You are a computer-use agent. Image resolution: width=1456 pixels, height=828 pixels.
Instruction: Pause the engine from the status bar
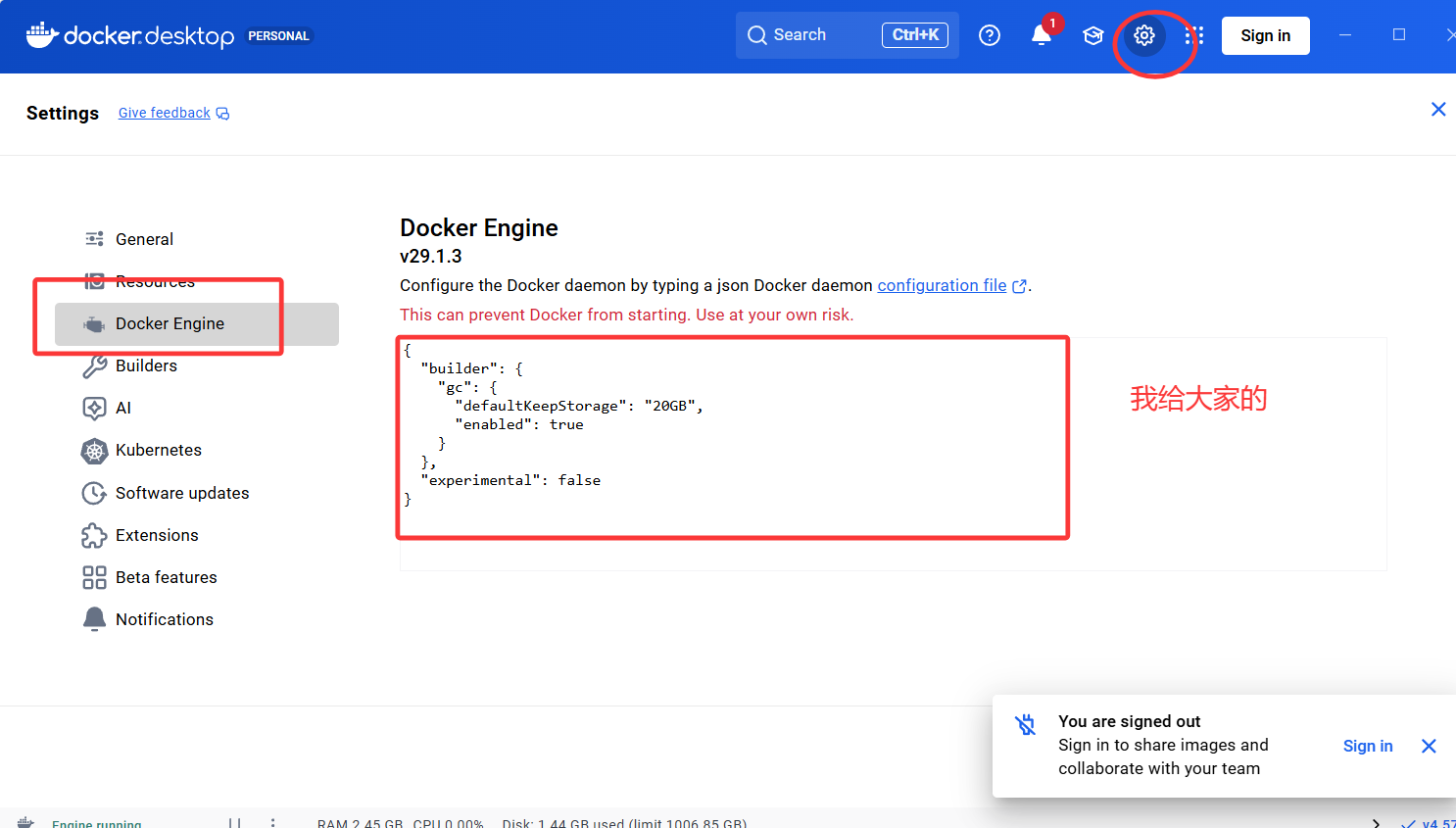pyautogui.click(x=234, y=823)
